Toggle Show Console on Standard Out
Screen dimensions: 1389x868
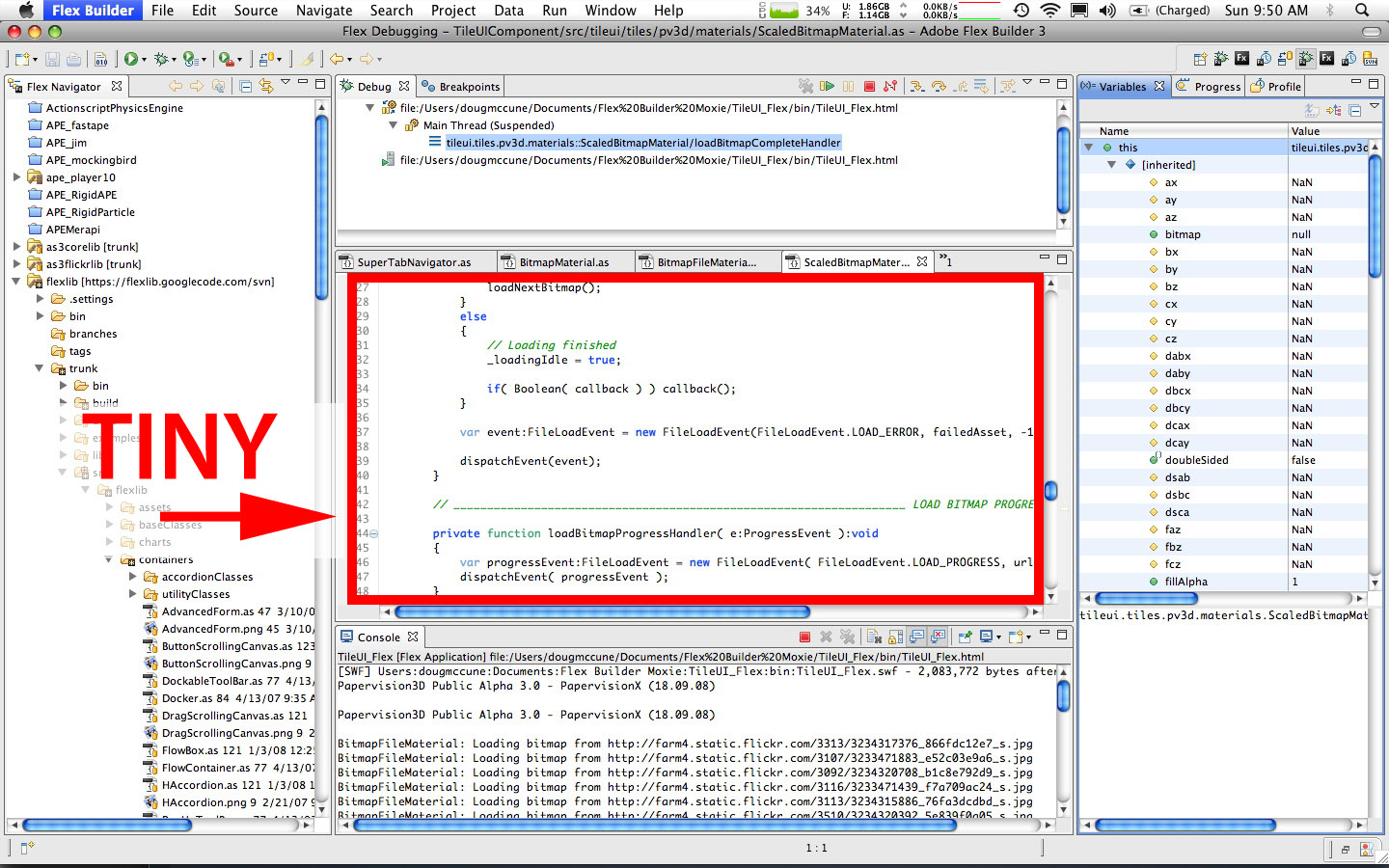tap(916, 637)
